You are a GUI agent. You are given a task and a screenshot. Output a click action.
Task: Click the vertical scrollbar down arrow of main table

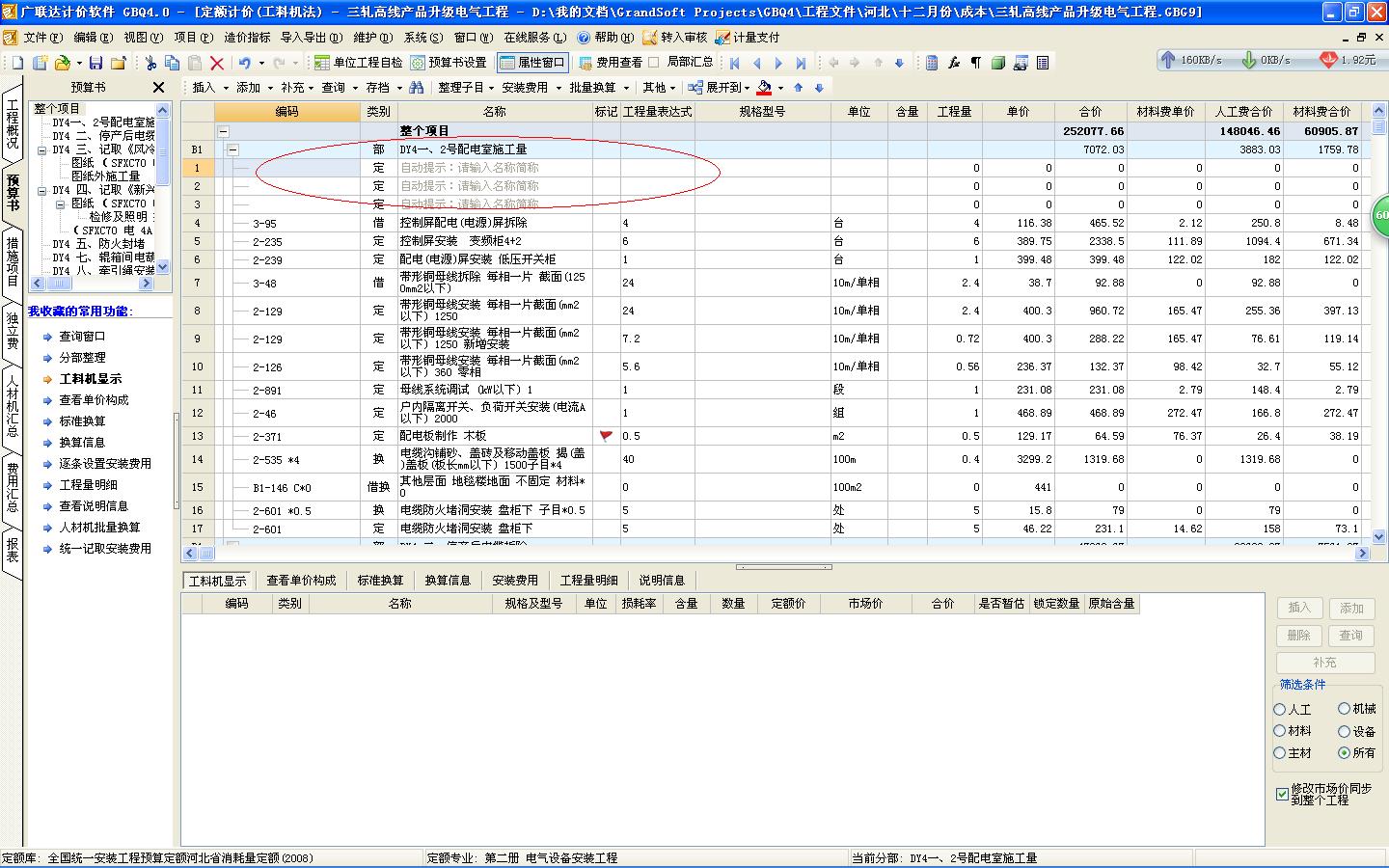(x=1378, y=537)
